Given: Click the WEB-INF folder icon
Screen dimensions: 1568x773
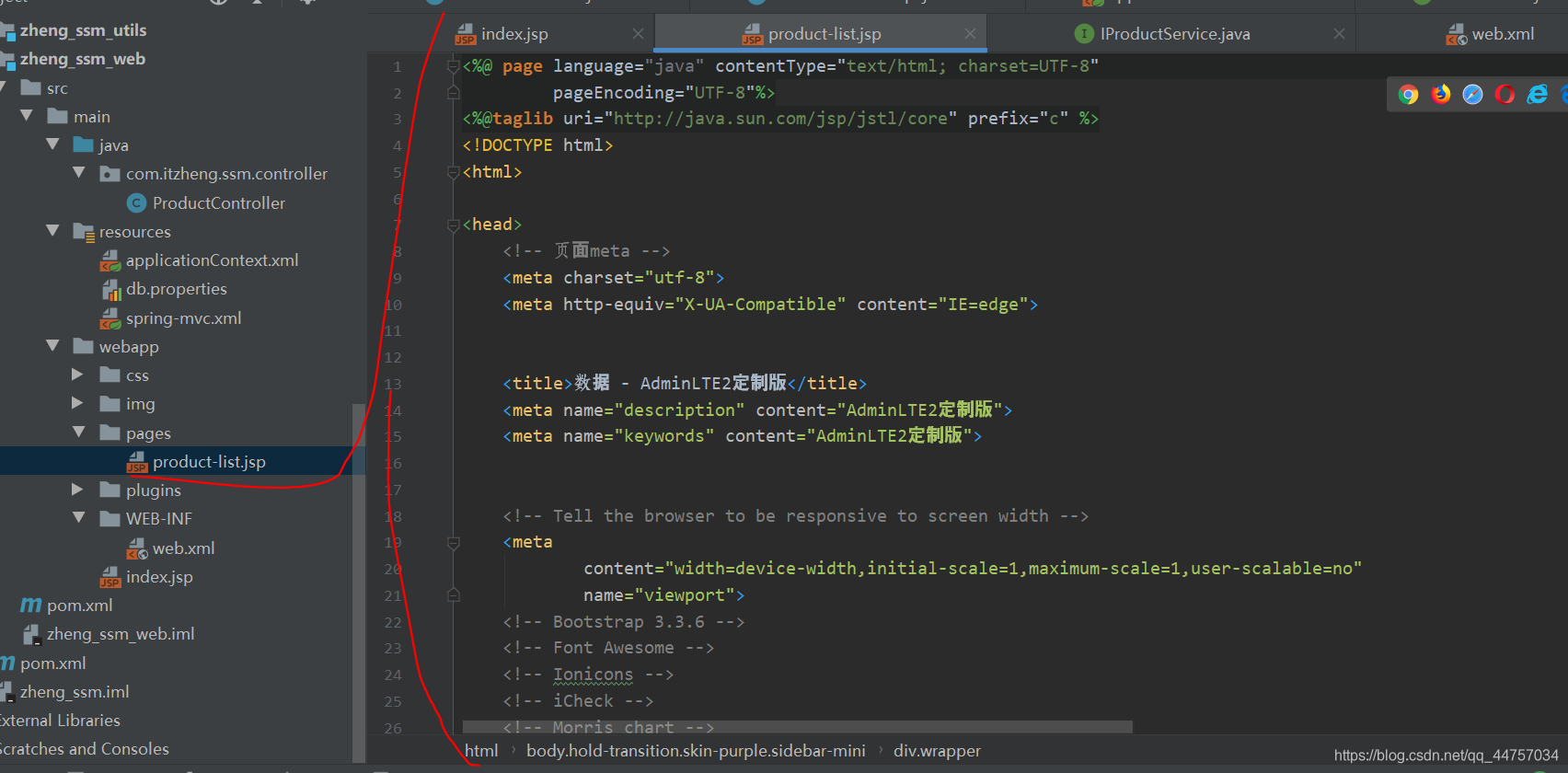Looking at the screenshot, I should tap(110, 519).
